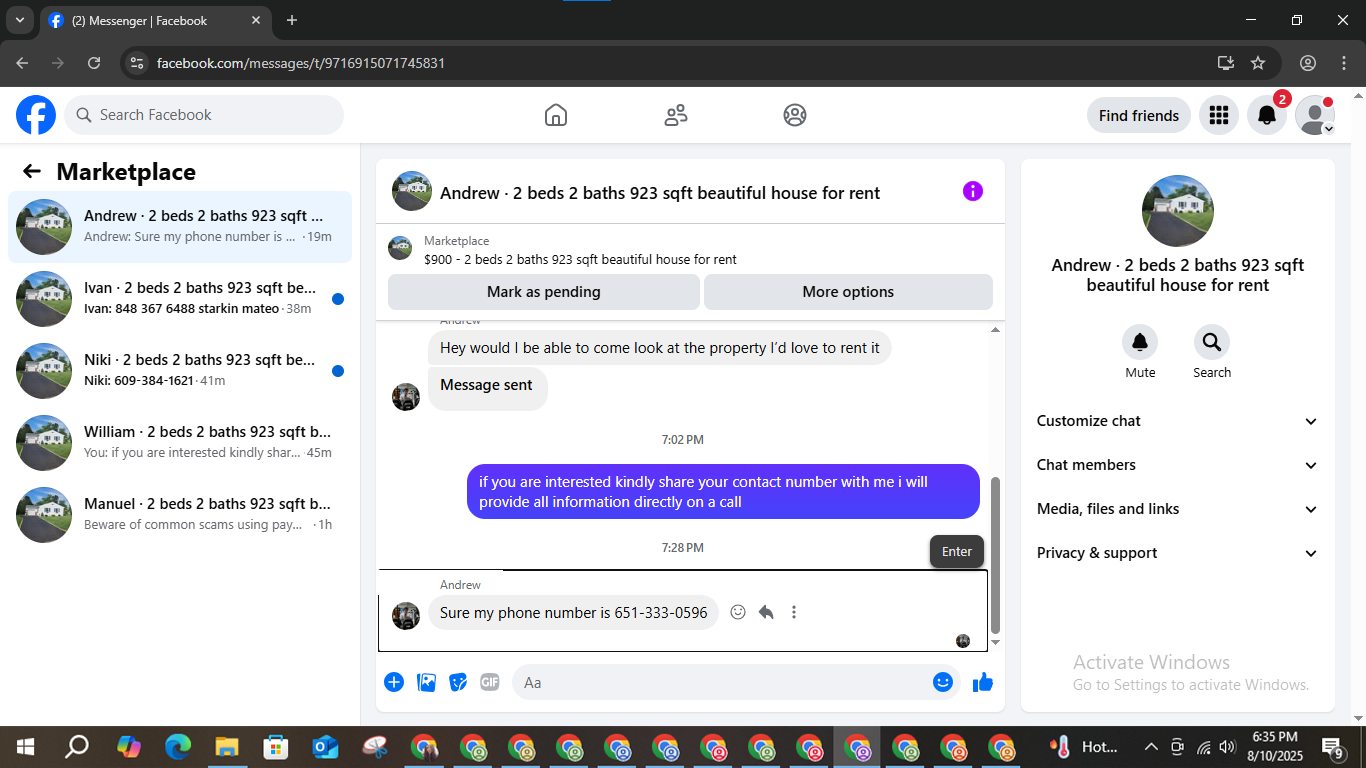Choose a GIF from the GIF icon

click(x=490, y=682)
